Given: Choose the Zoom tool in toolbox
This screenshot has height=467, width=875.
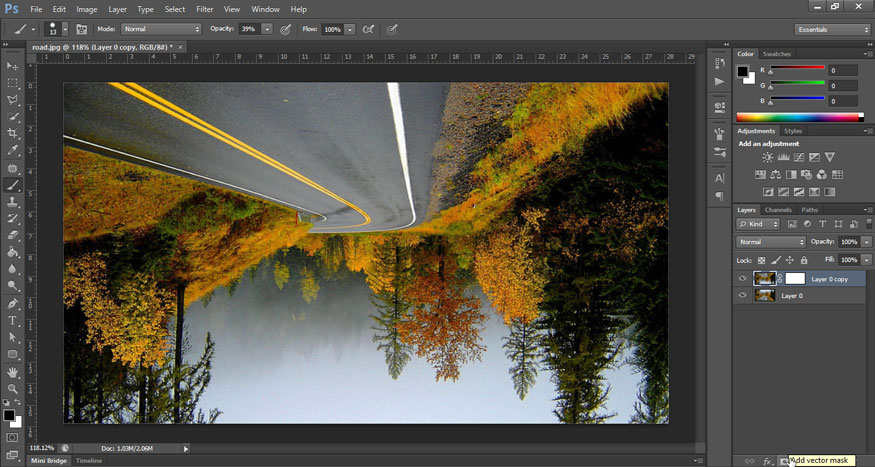Looking at the screenshot, I should click(x=13, y=388).
